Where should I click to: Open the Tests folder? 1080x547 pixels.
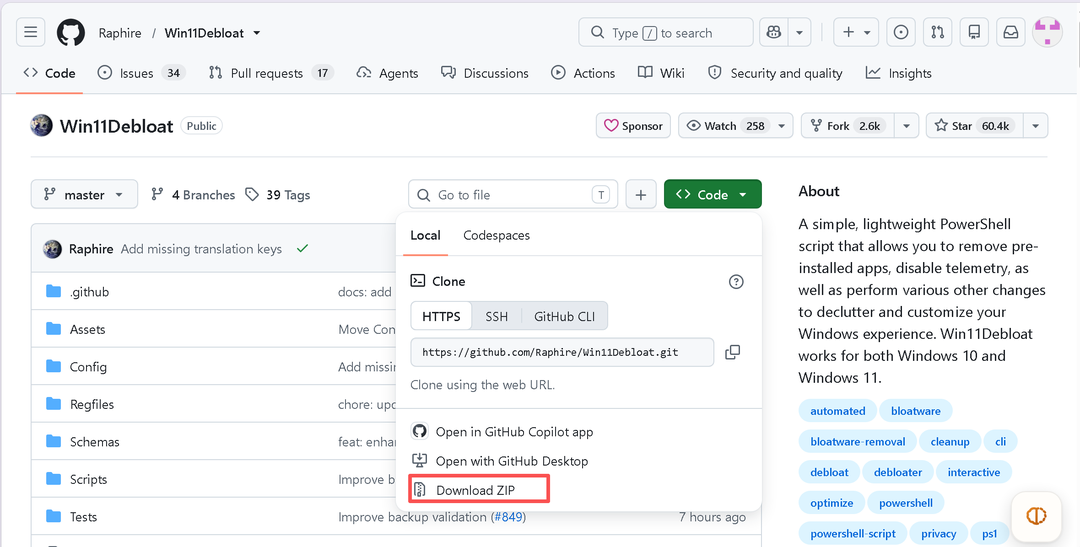pos(83,517)
